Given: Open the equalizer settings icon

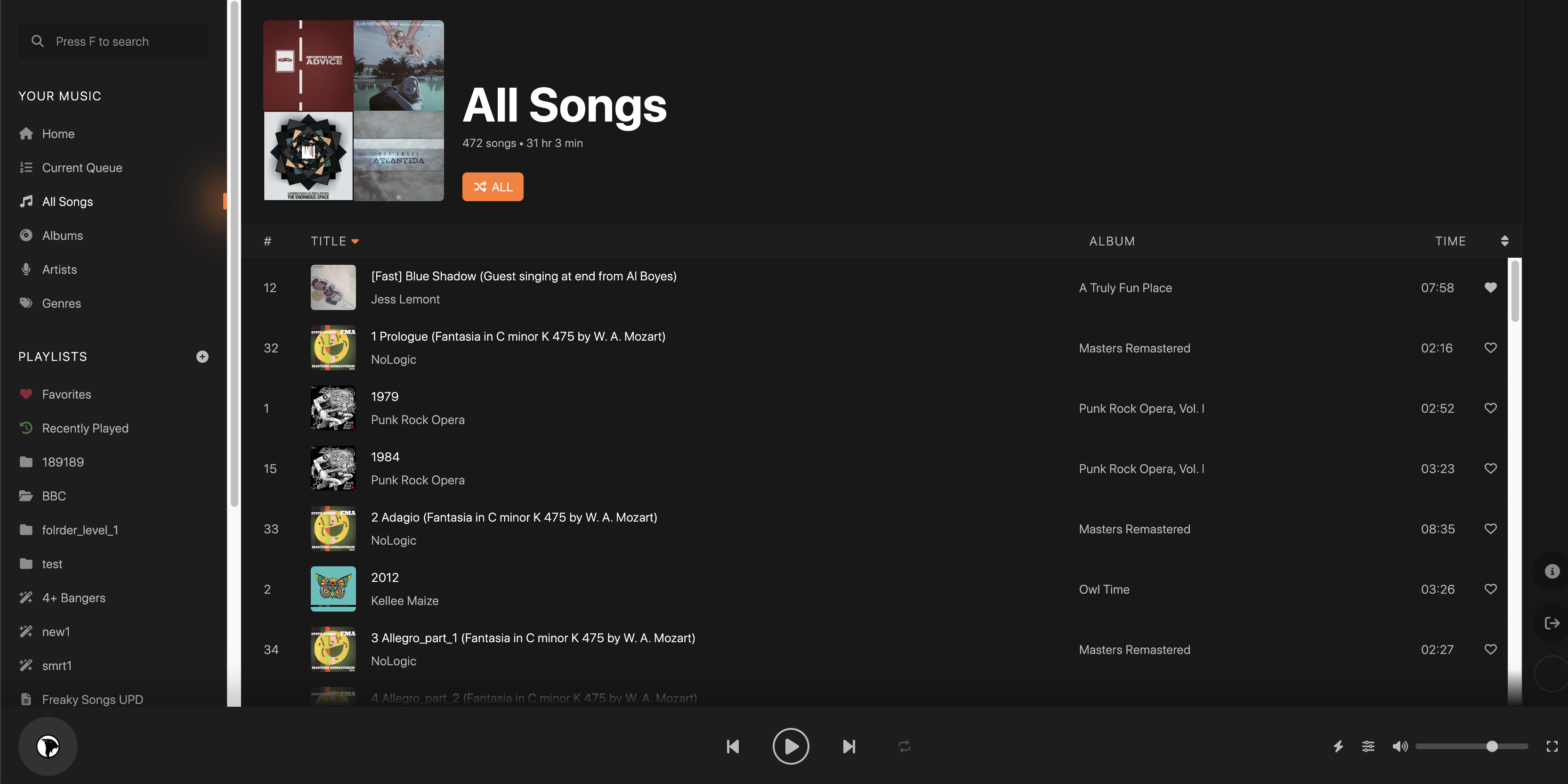Looking at the screenshot, I should (x=1368, y=746).
